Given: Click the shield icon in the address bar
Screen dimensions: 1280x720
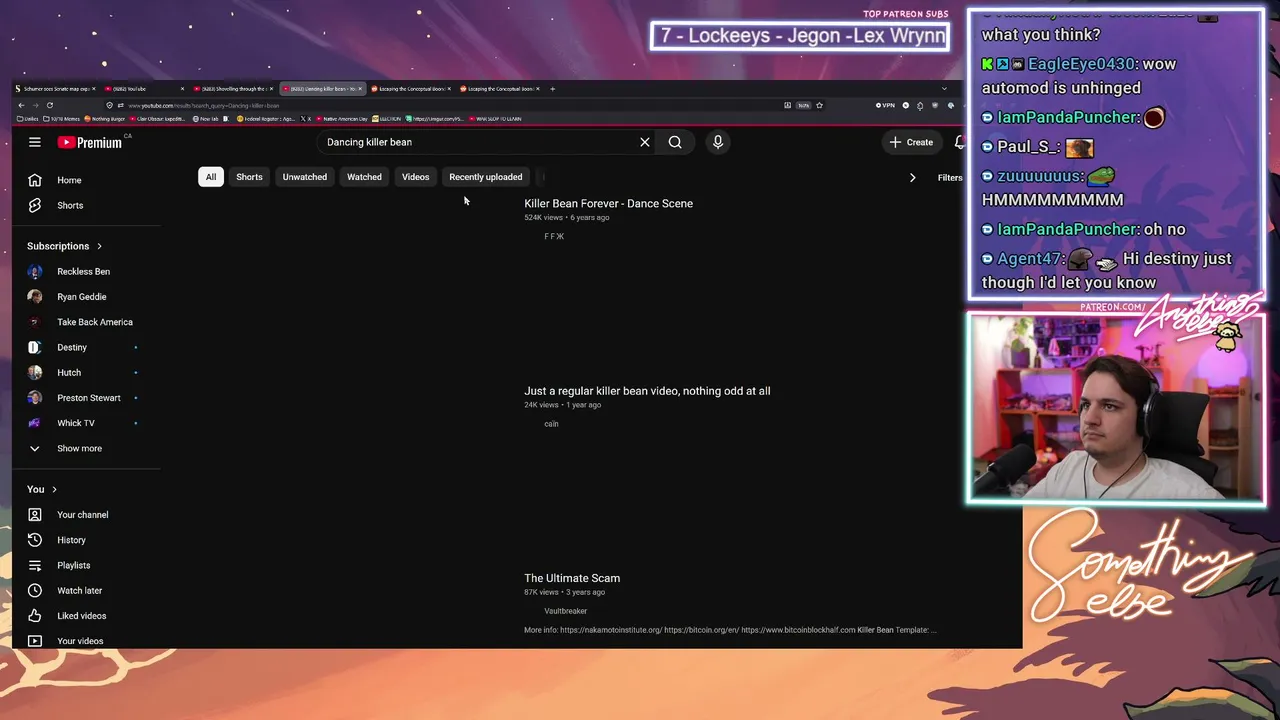Looking at the screenshot, I should click(x=110, y=105).
